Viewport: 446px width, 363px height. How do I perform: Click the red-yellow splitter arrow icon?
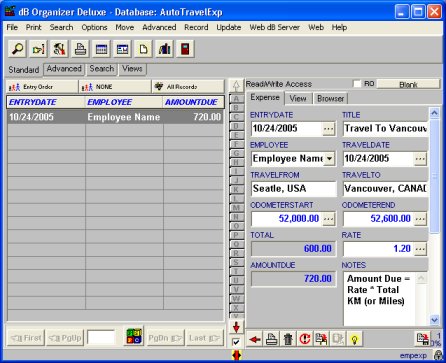click(236, 356)
